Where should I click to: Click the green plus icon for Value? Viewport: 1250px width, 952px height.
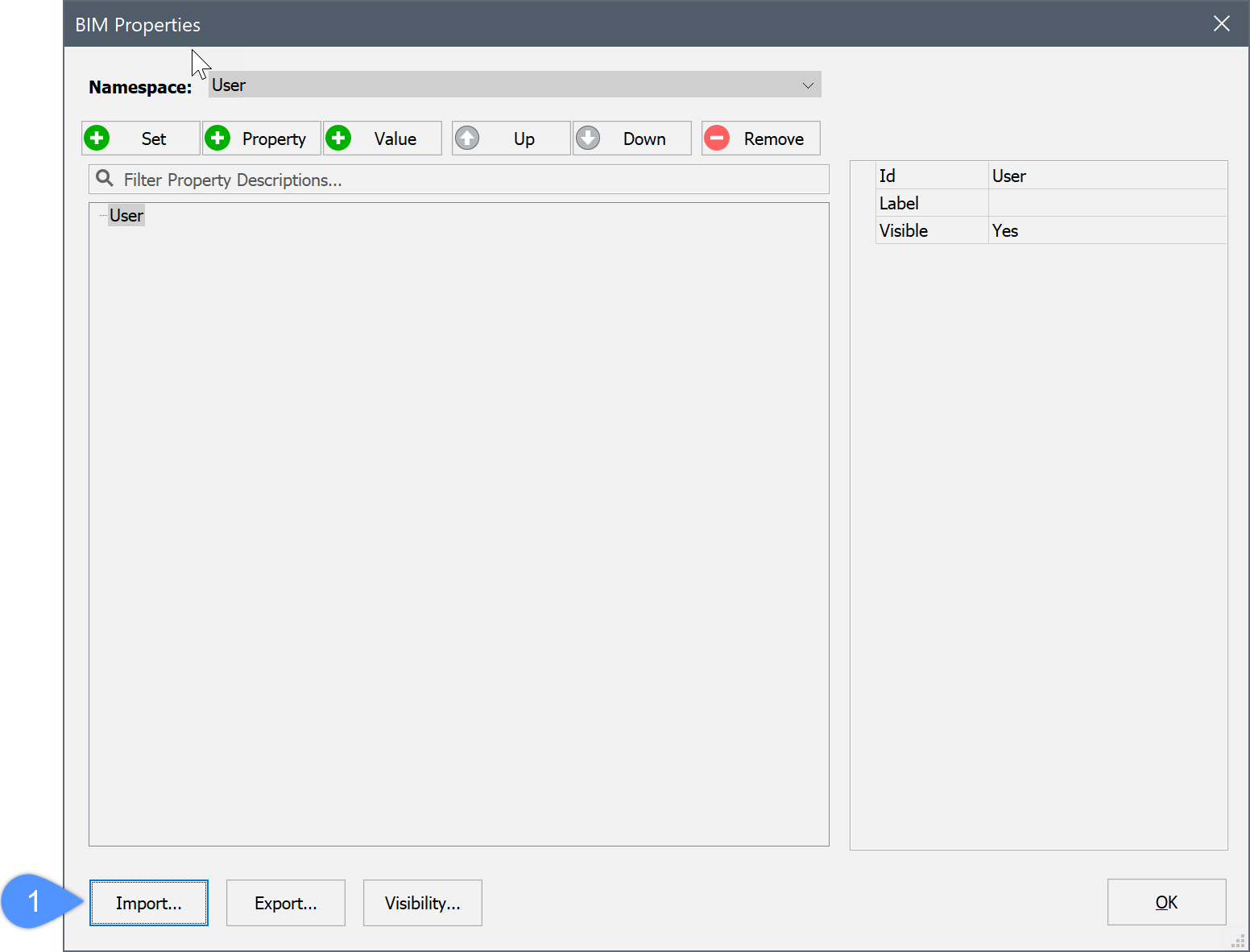tap(338, 139)
